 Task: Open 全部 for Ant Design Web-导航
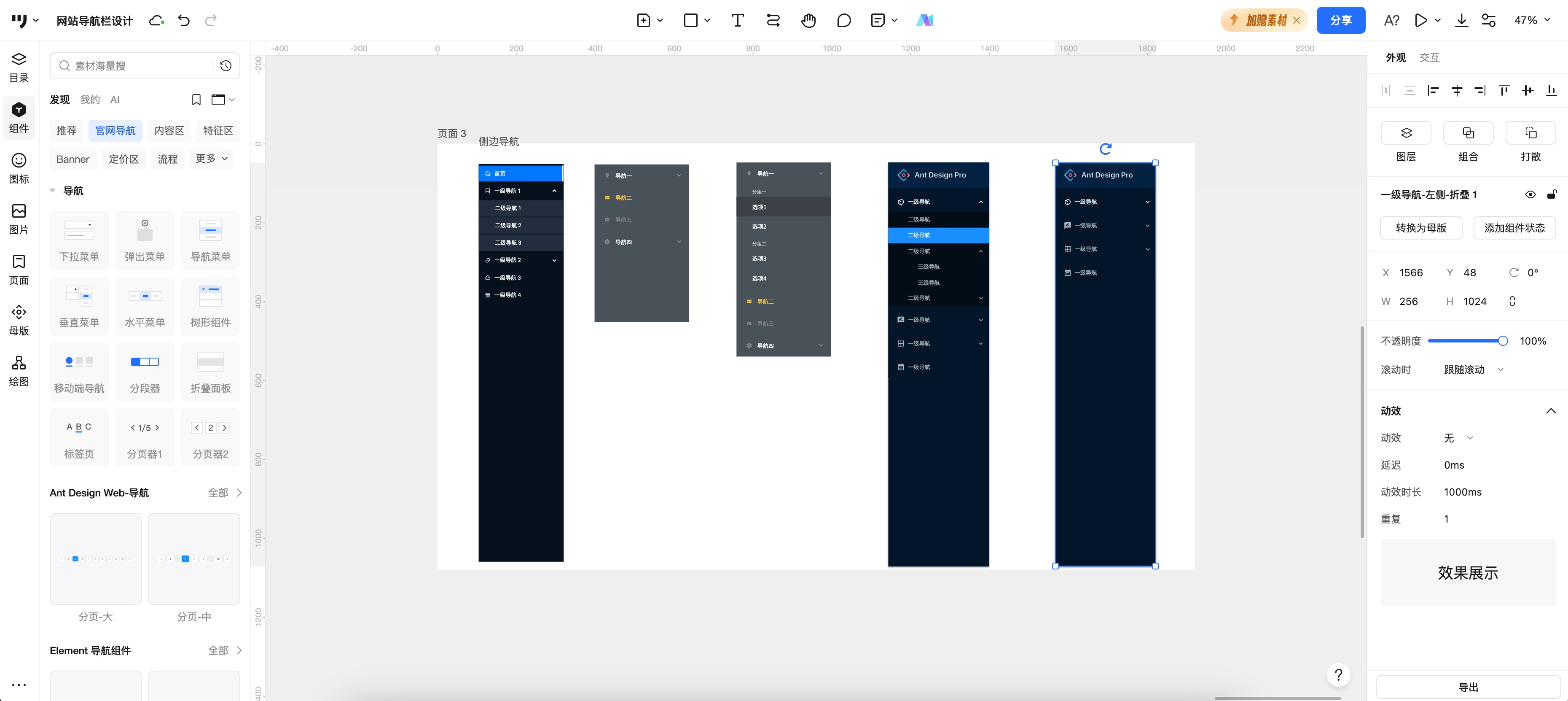[x=225, y=493]
